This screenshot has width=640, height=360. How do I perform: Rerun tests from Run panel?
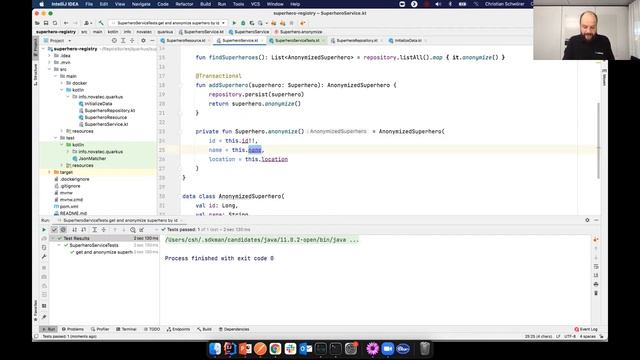pos(44,230)
